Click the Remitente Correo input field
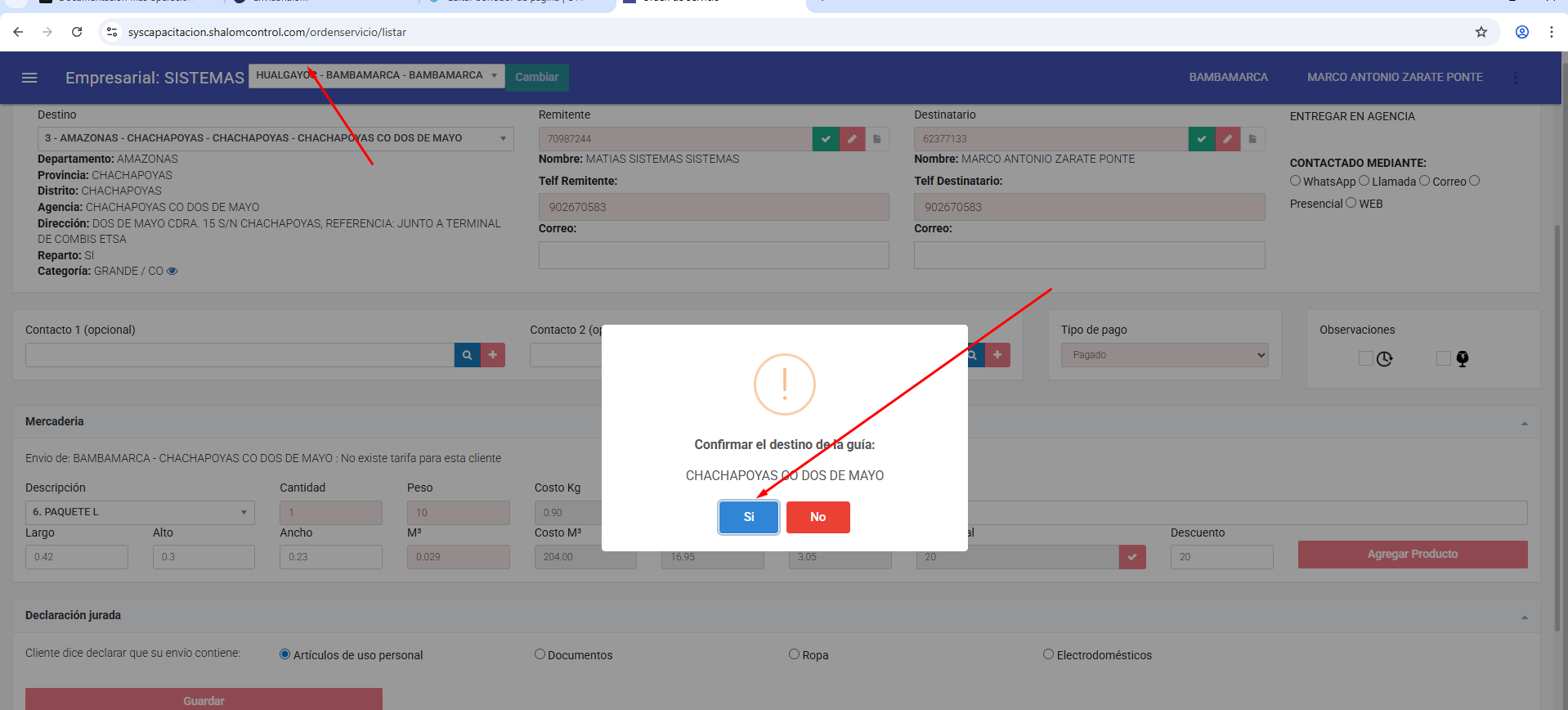The width and height of the screenshot is (1568, 710). point(713,255)
